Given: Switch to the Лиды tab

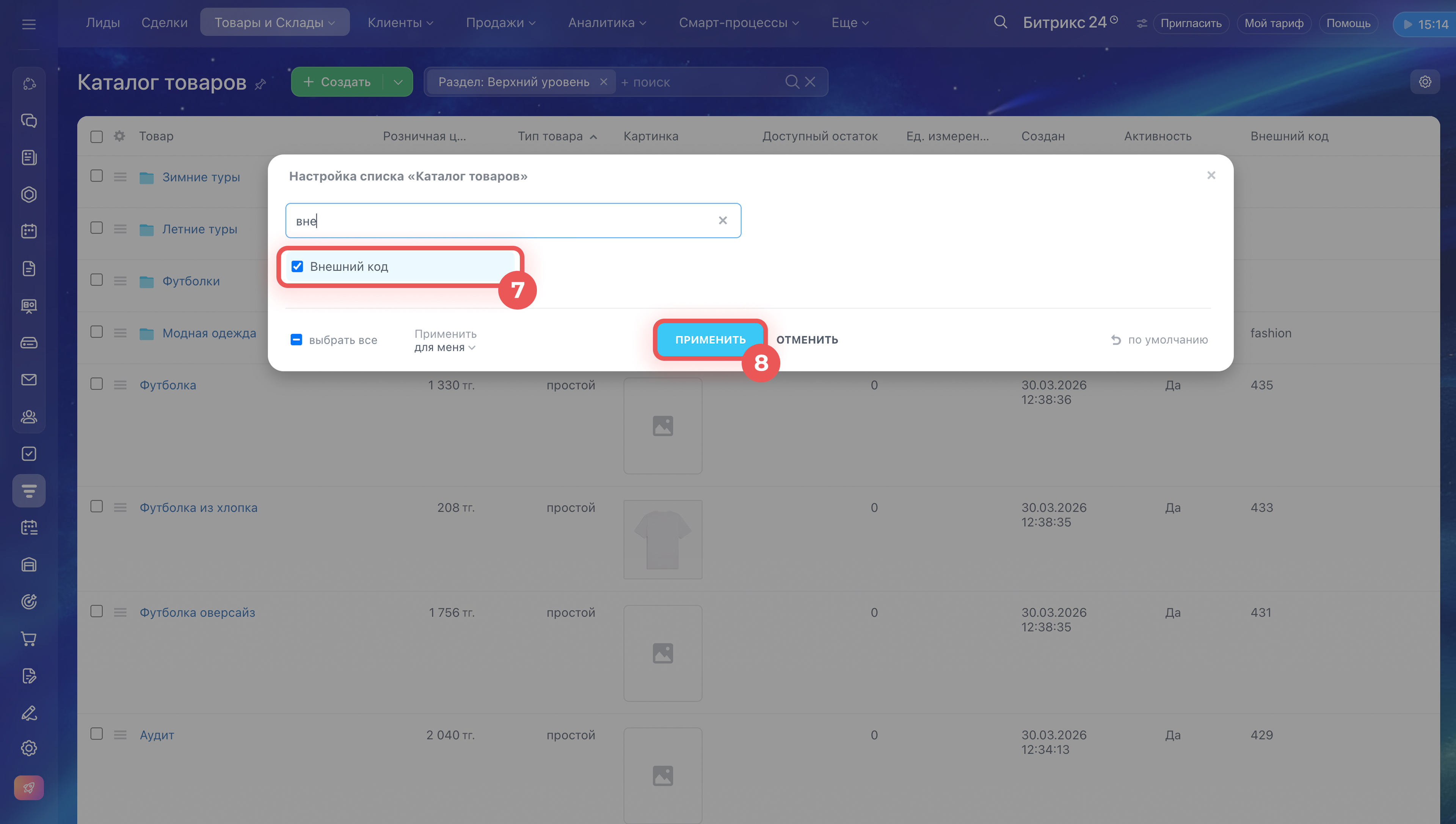Looking at the screenshot, I should click(x=103, y=23).
